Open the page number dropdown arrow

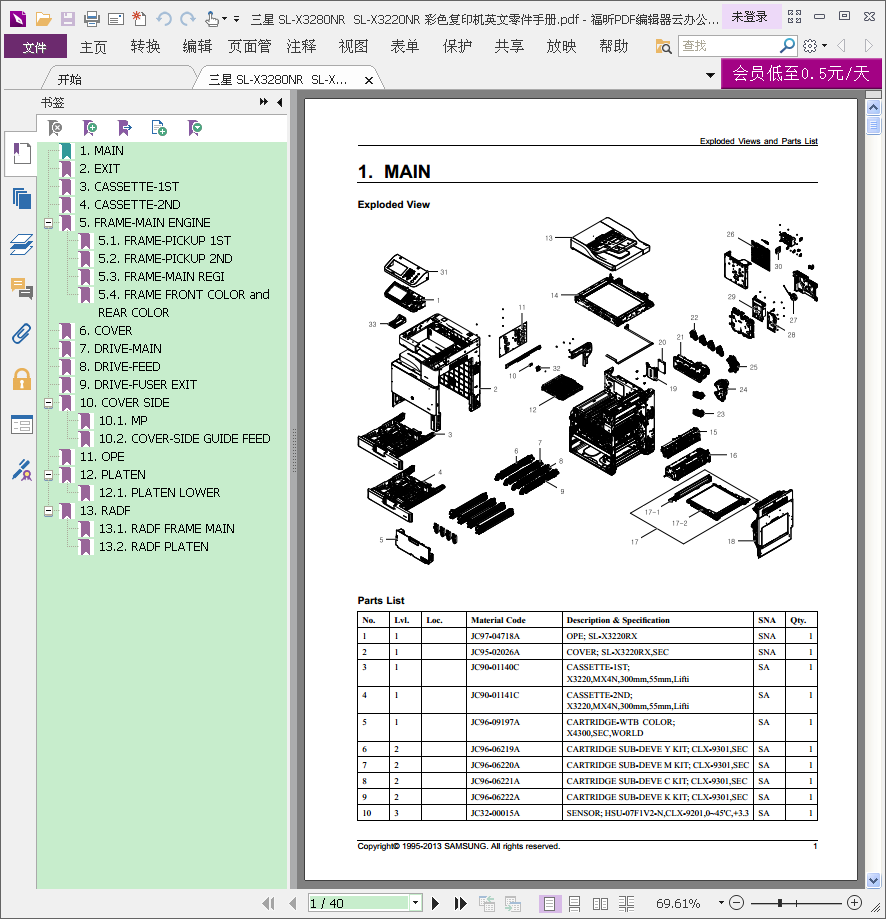pyautogui.click(x=415, y=903)
